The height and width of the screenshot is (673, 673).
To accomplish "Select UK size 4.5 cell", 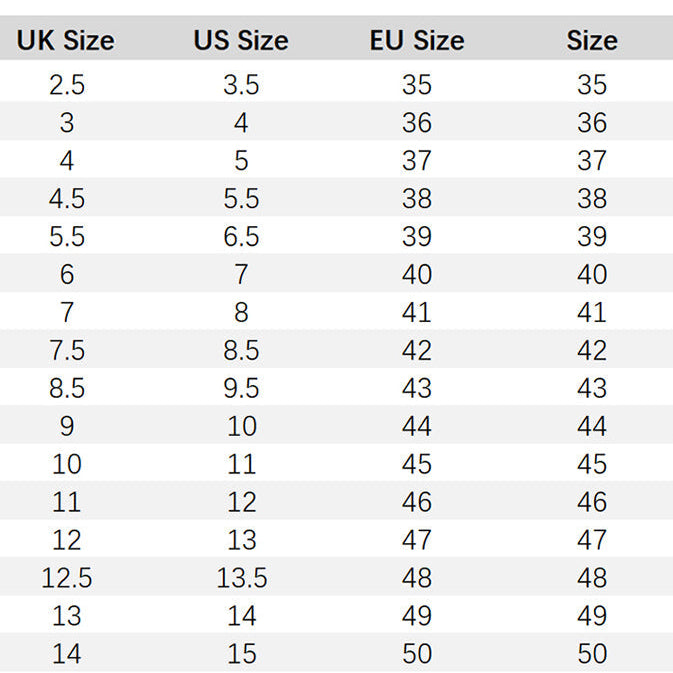I will point(67,198).
